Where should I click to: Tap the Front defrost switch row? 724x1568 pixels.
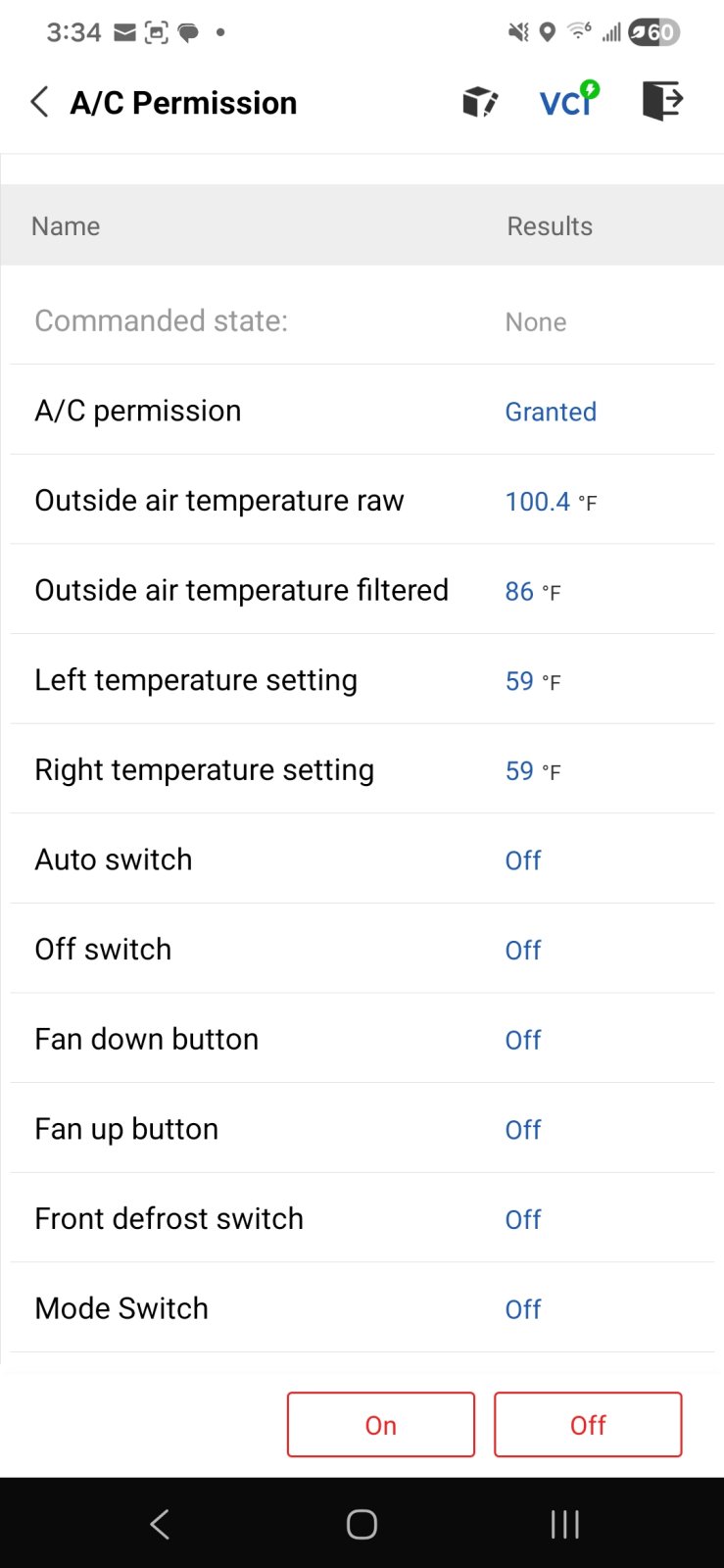362,1218
